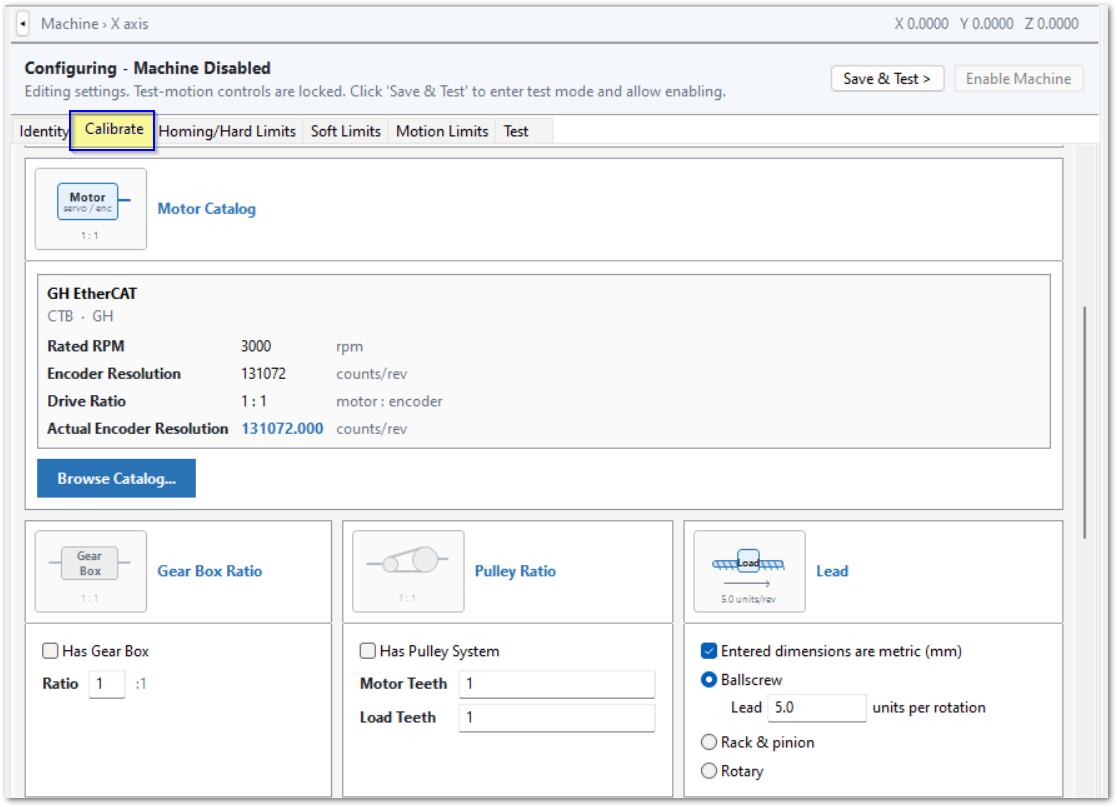Switch to the Identity tab
This screenshot has width=1117, height=807.
click(43, 131)
